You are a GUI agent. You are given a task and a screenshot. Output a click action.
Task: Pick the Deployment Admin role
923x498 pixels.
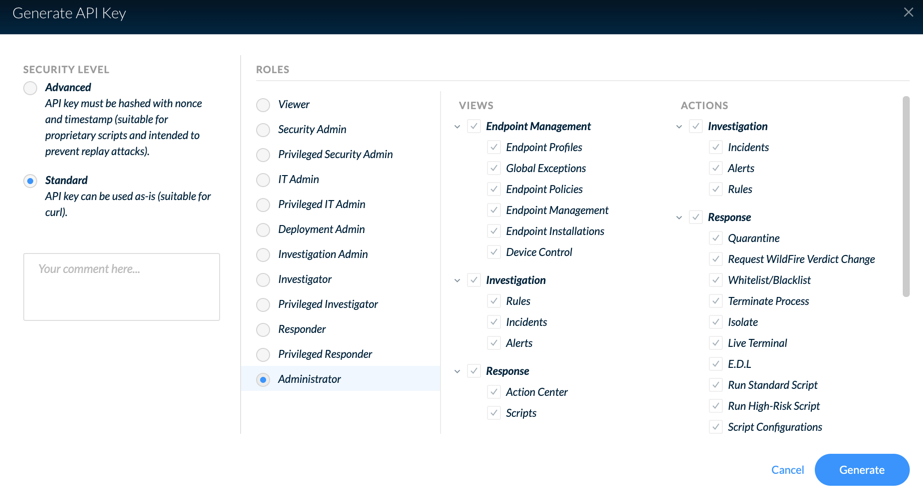263,230
